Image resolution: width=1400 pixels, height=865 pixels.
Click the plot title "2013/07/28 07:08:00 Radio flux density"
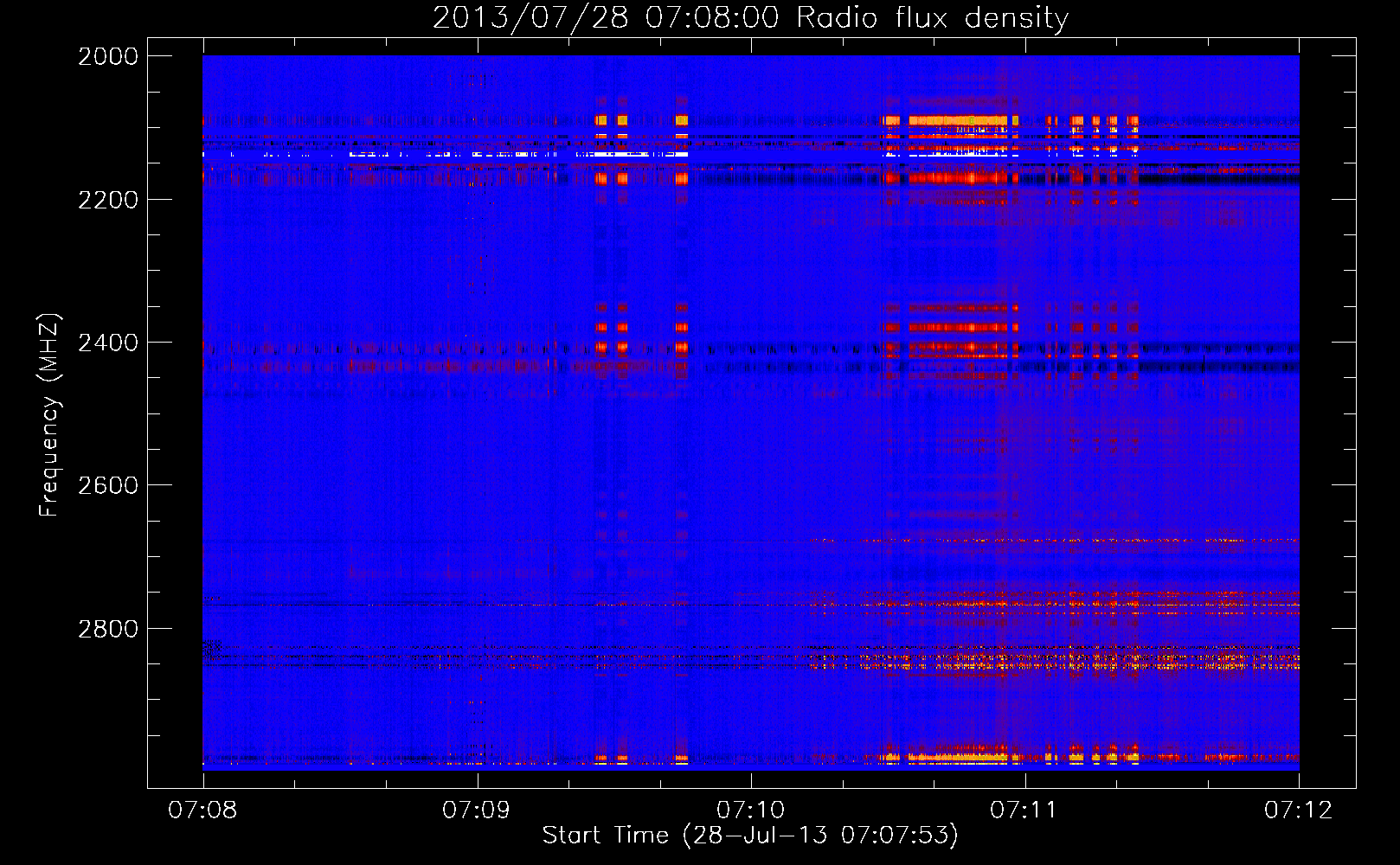[750, 18]
